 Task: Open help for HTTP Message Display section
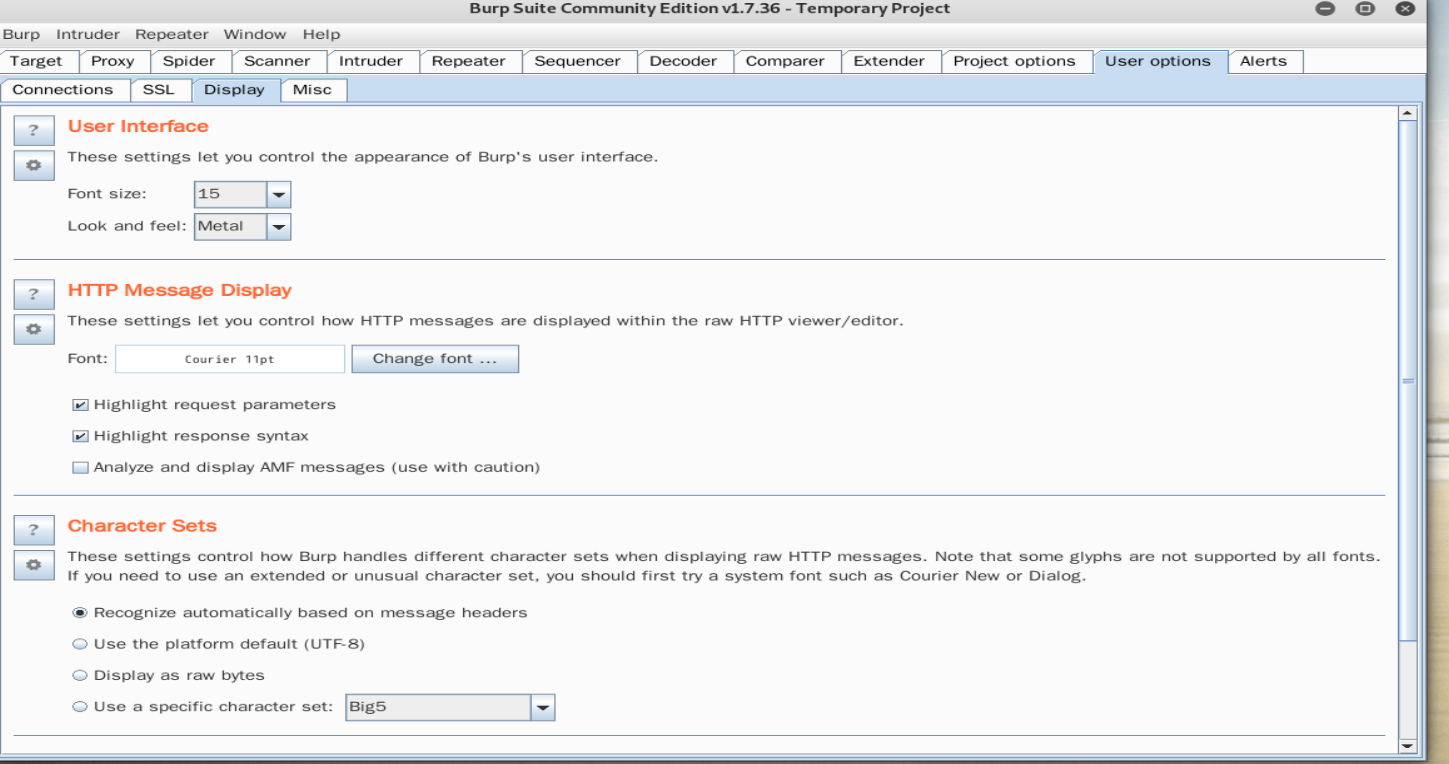pyautogui.click(x=33, y=295)
